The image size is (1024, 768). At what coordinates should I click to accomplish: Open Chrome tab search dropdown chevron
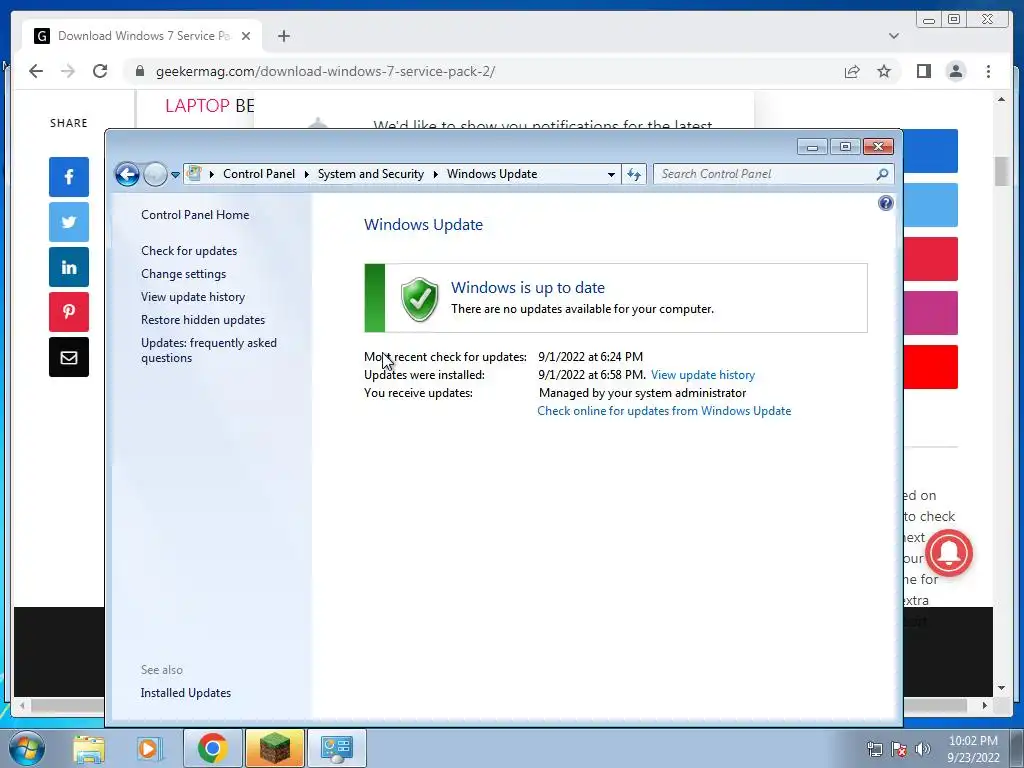(893, 36)
